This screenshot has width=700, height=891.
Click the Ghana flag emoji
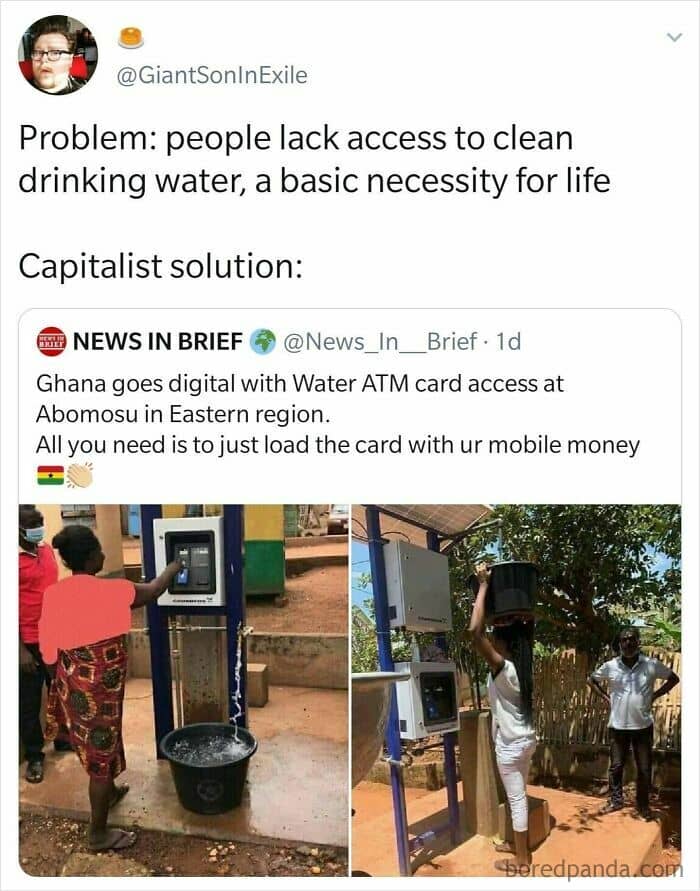coord(50,476)
